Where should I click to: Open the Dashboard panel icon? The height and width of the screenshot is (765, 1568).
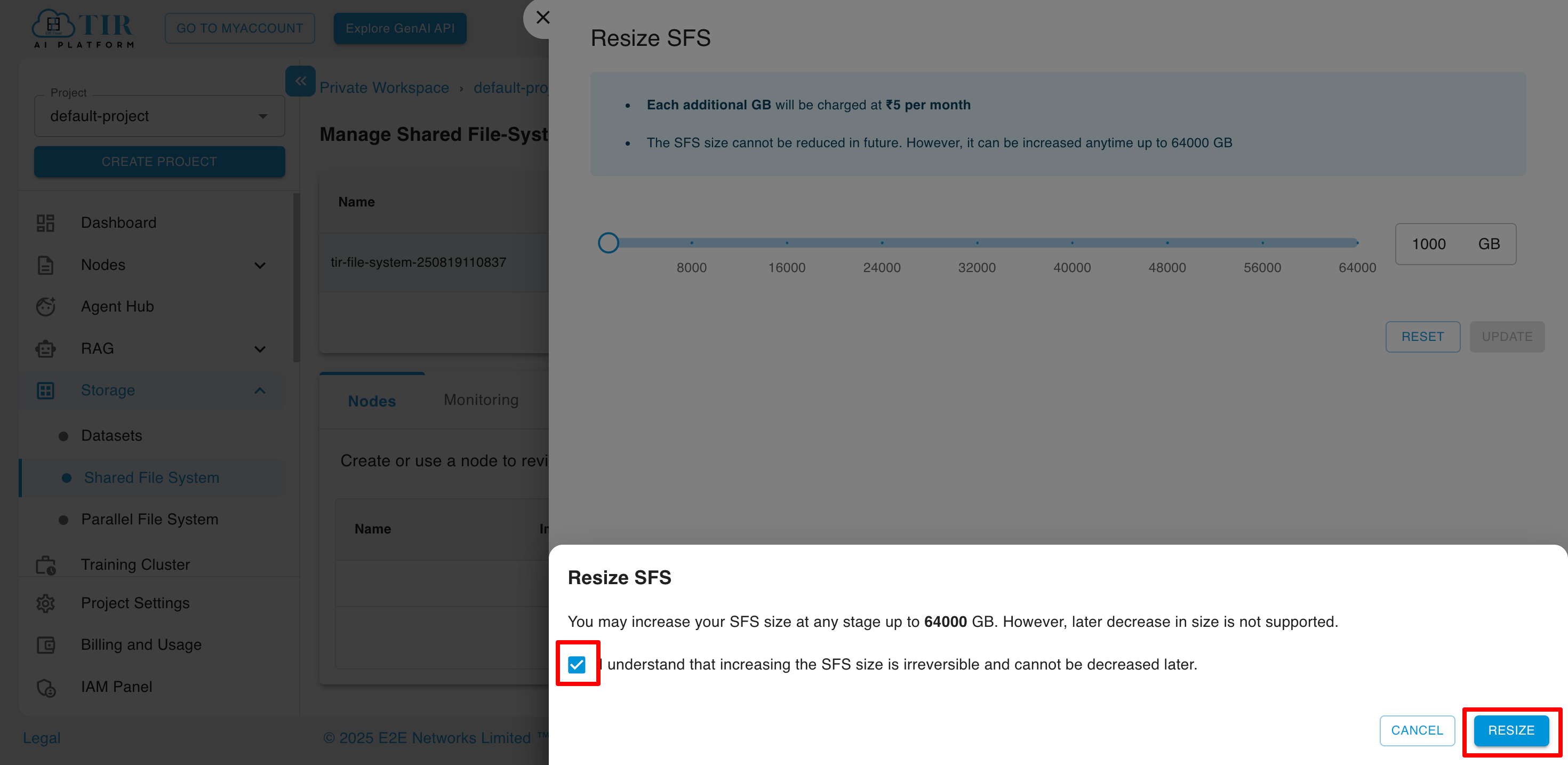click(x=45, y=223)
